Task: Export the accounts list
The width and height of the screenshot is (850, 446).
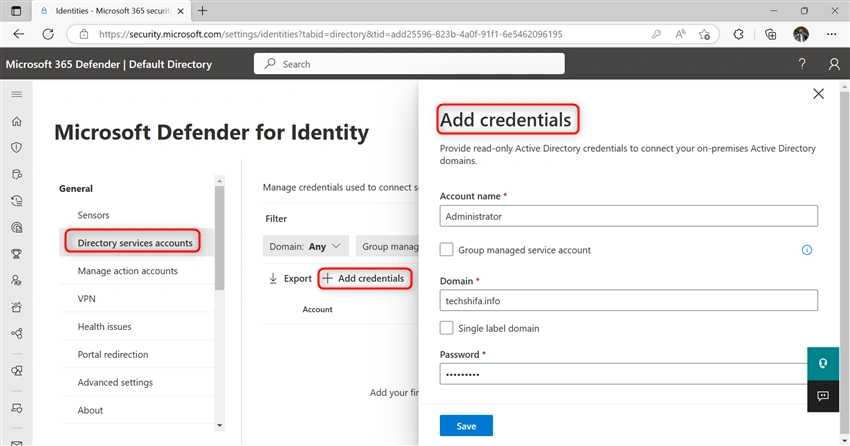Action: 290,279
